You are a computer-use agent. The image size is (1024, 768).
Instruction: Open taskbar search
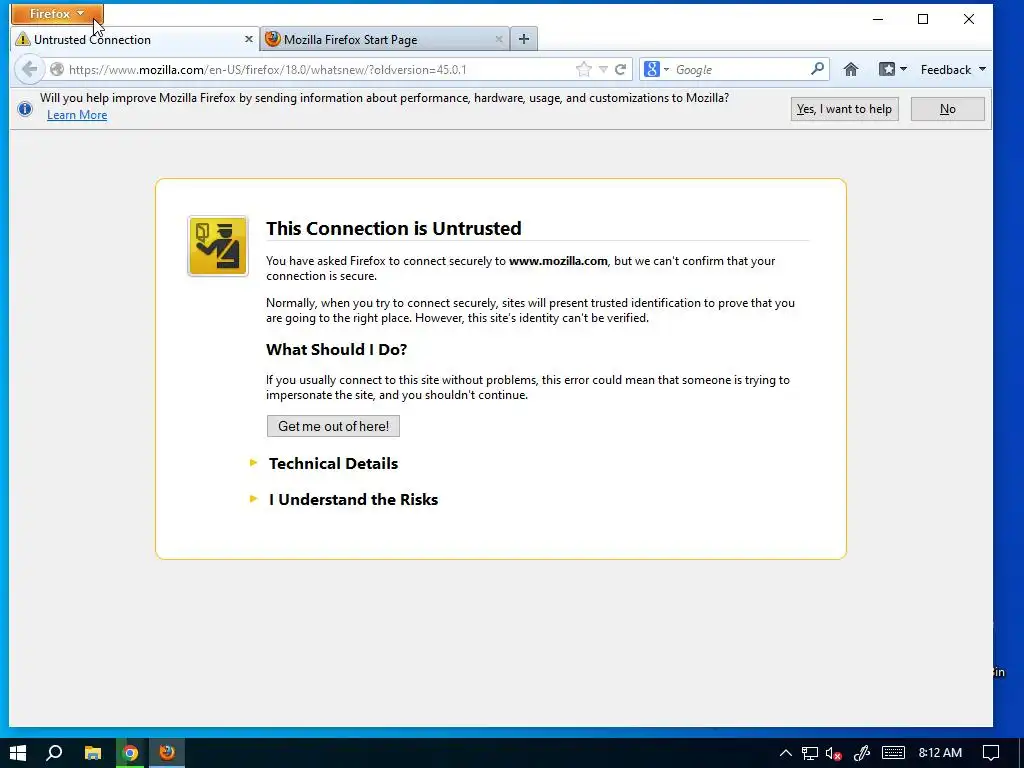pos(55,753)
